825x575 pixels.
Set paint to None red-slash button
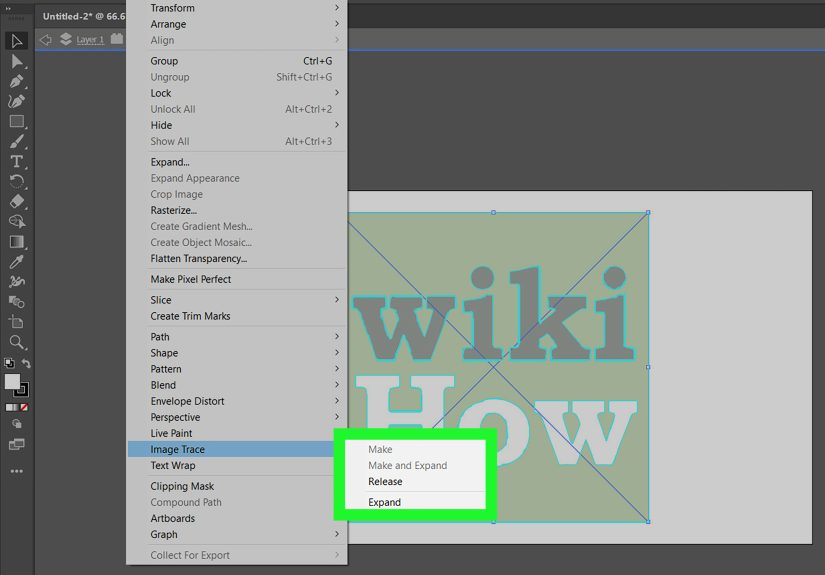(x=24, y=407)
